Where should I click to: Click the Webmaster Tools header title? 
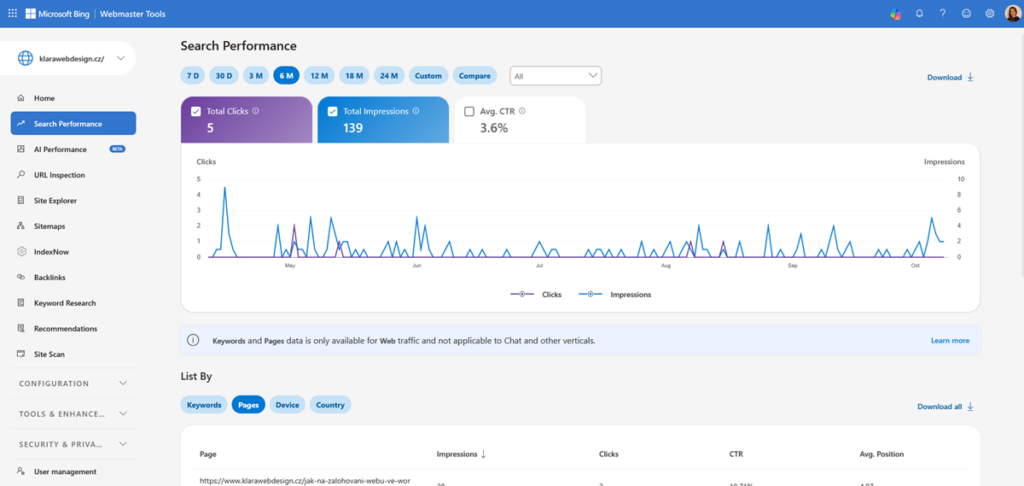point(133,14)
